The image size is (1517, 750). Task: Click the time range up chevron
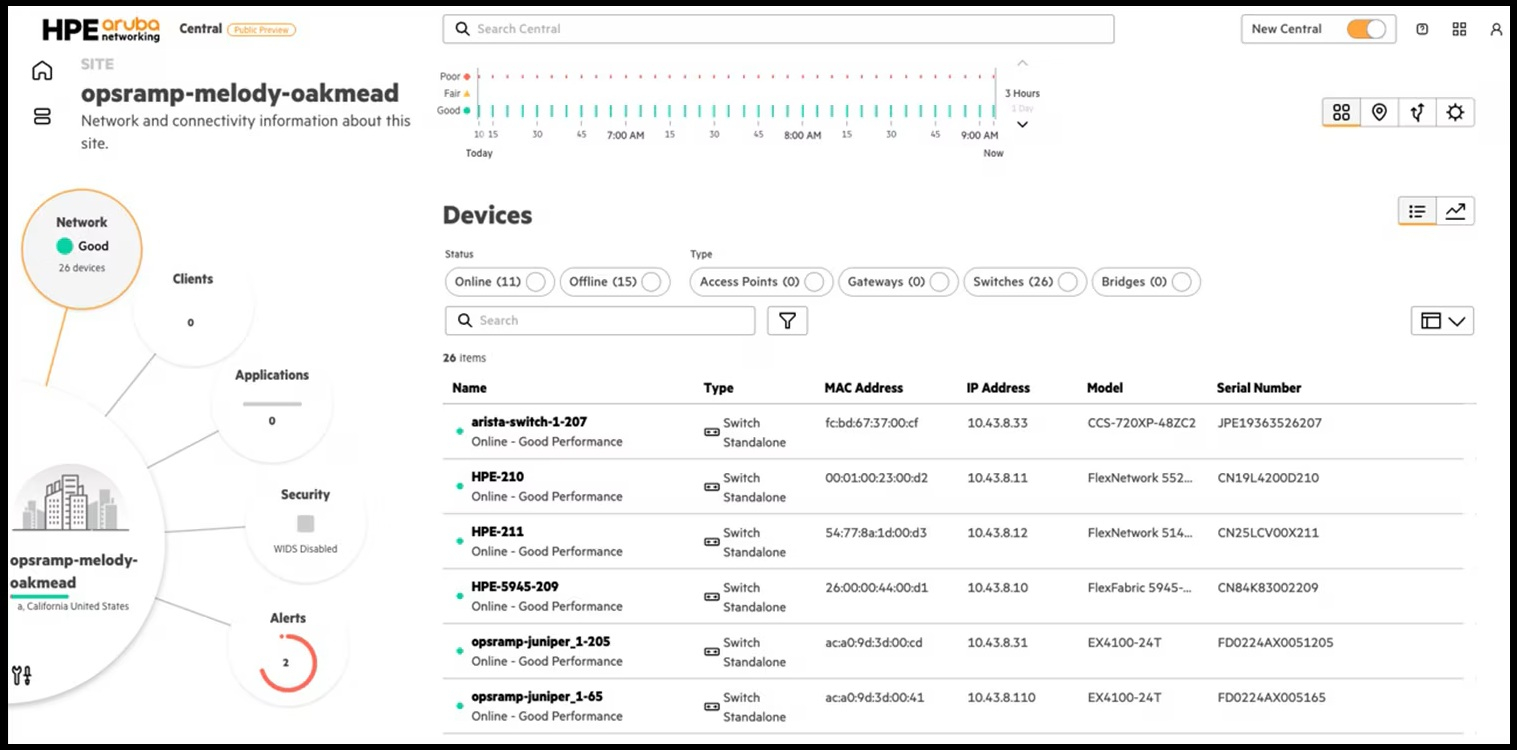coord(1022,64)
